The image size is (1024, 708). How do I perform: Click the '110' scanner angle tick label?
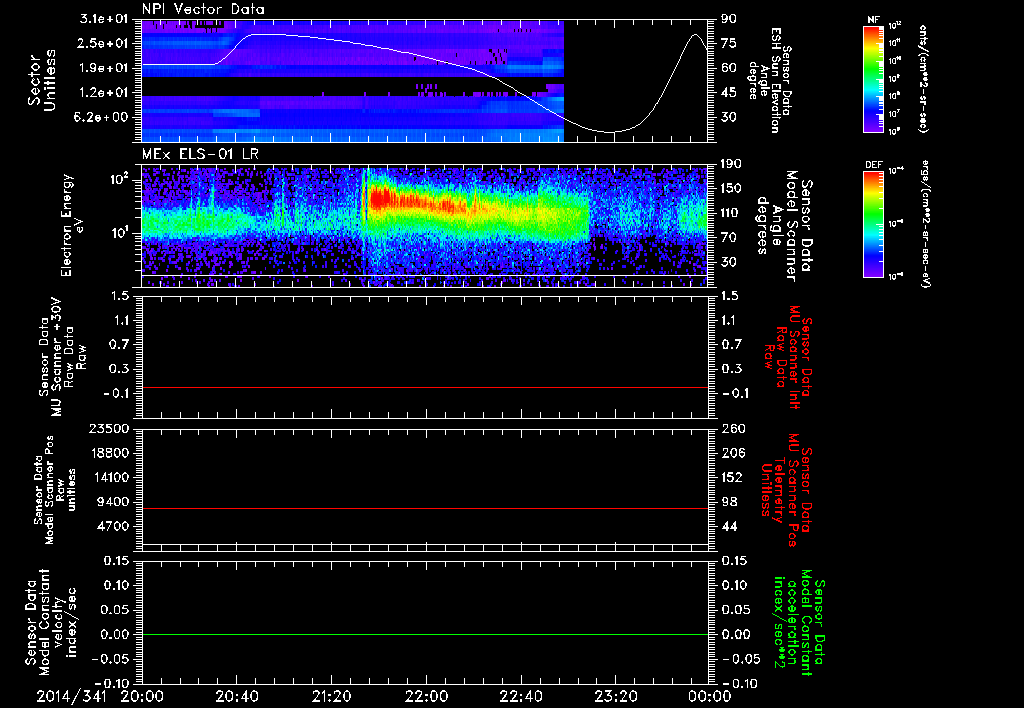pos(731,213)
